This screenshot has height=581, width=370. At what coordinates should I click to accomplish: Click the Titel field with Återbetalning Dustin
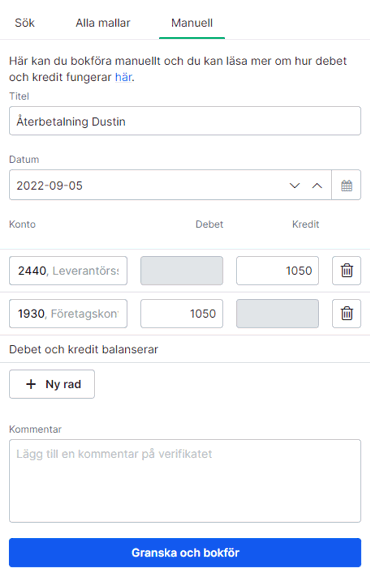185,121
